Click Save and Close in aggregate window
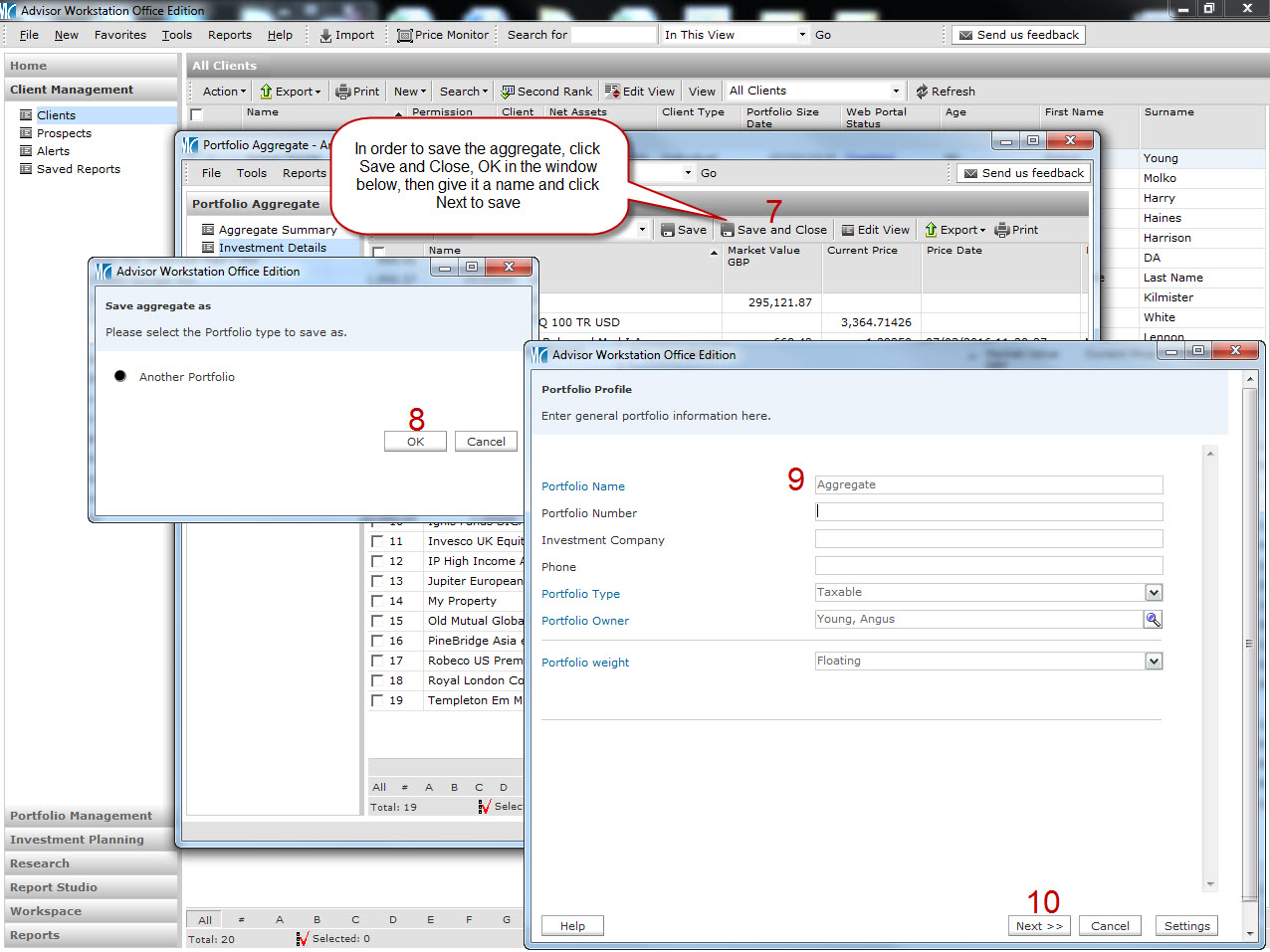The width and height of the screenshot is (1270, 952). pyautogui.click(x=773, y=230)
